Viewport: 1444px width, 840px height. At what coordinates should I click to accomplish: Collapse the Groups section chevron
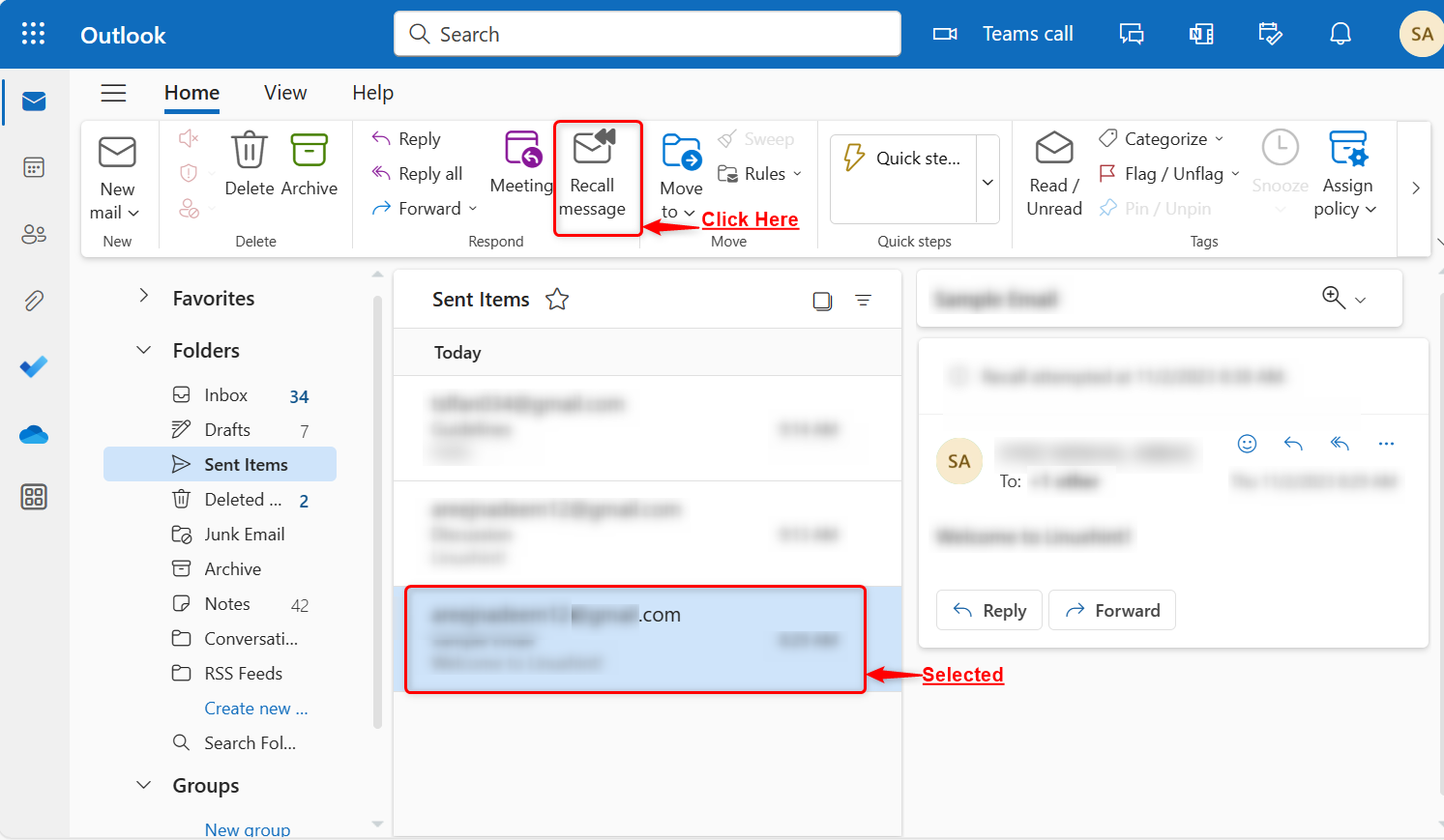click(x=144, y=785)
